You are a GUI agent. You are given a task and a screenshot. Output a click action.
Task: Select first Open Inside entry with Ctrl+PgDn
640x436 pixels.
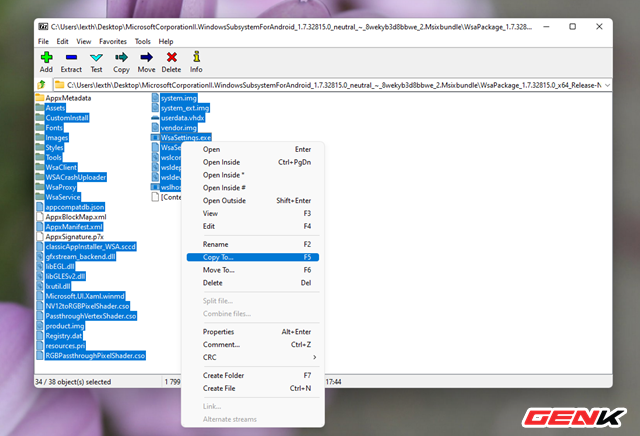253,162
